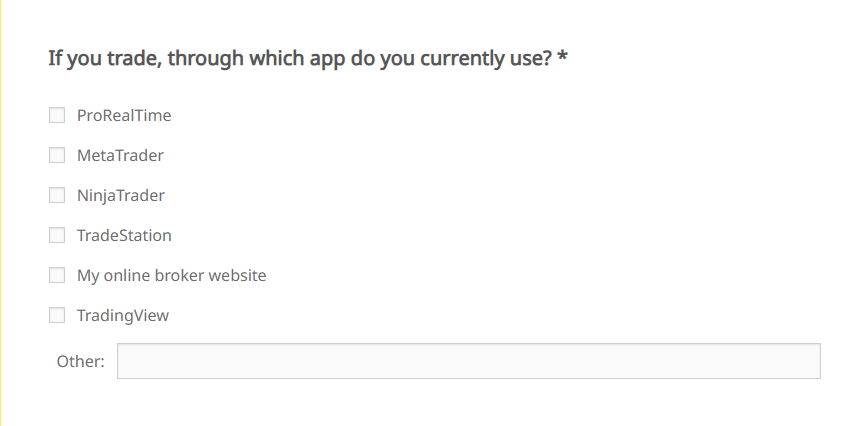
Task: Click the ProRealTime option label
Action: (124, 116)
